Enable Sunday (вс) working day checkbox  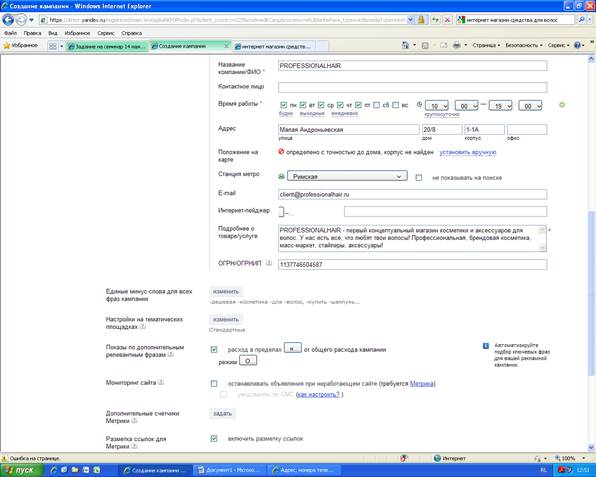[395, 105]
